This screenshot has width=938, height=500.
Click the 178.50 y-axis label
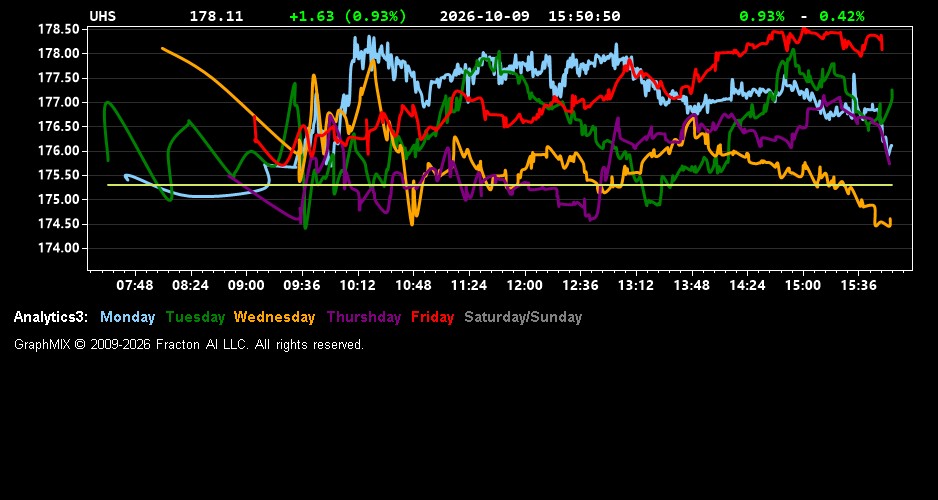59,29
